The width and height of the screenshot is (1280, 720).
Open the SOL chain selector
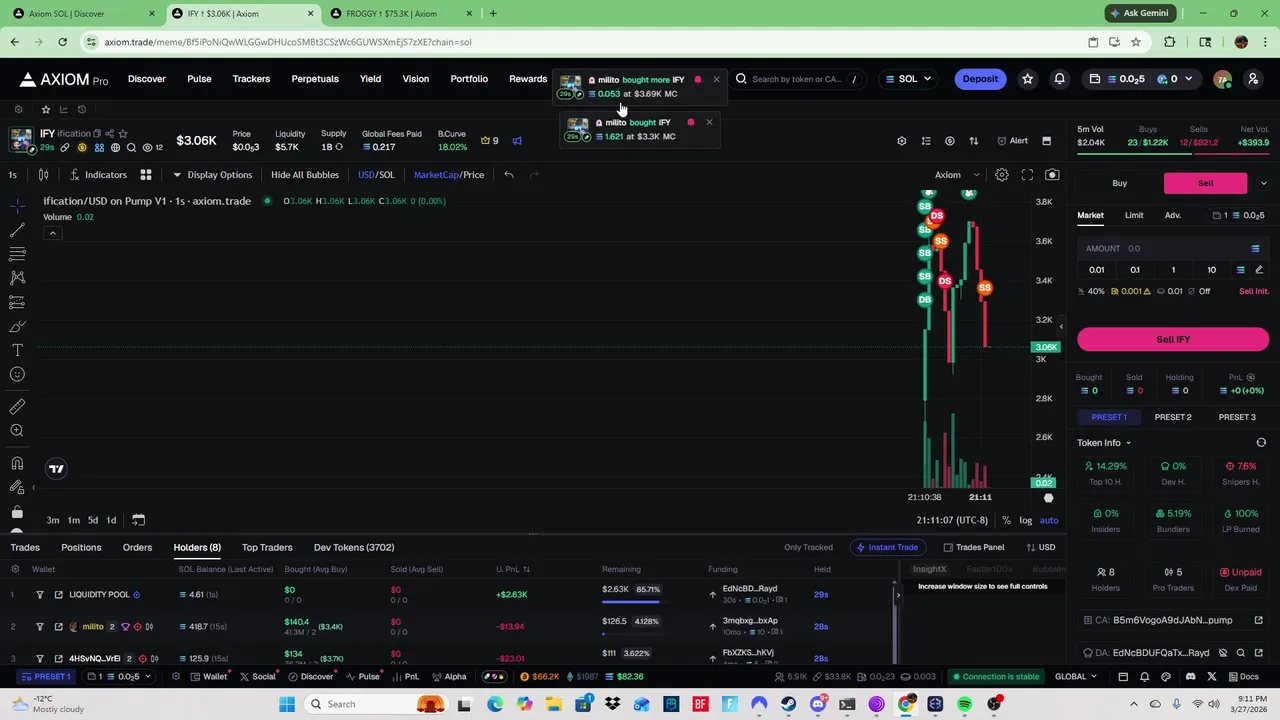point(908,79)
